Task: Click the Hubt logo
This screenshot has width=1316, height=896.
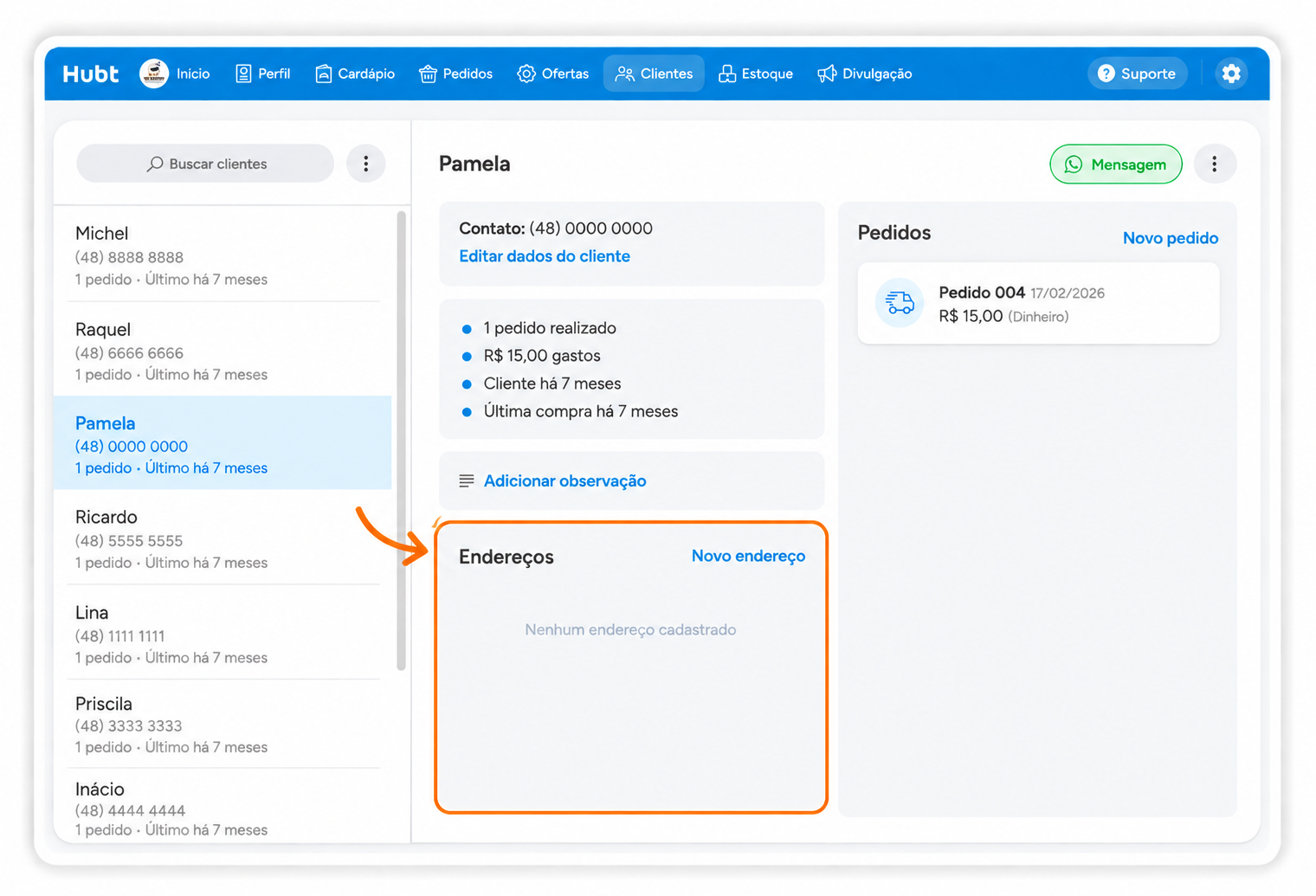Action: pyautogui.click(x=90, y=74)
